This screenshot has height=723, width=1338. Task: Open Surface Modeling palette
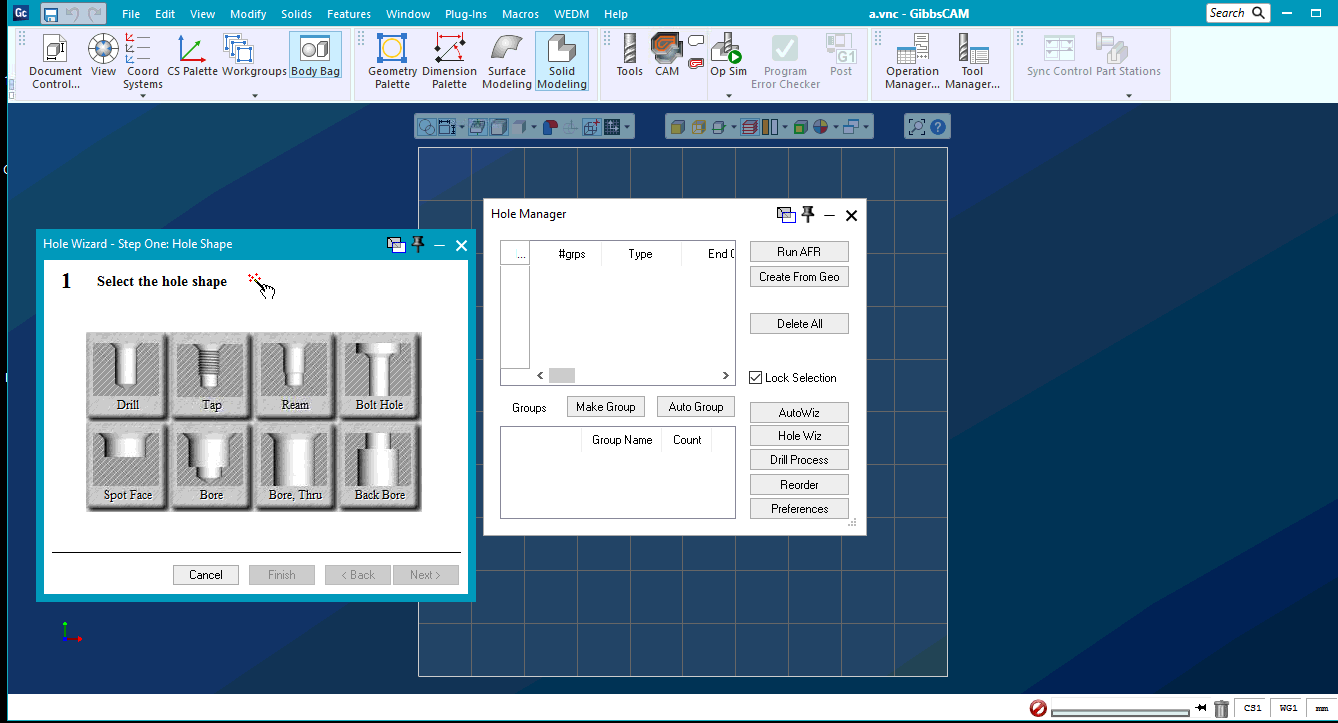coord(507,61)
